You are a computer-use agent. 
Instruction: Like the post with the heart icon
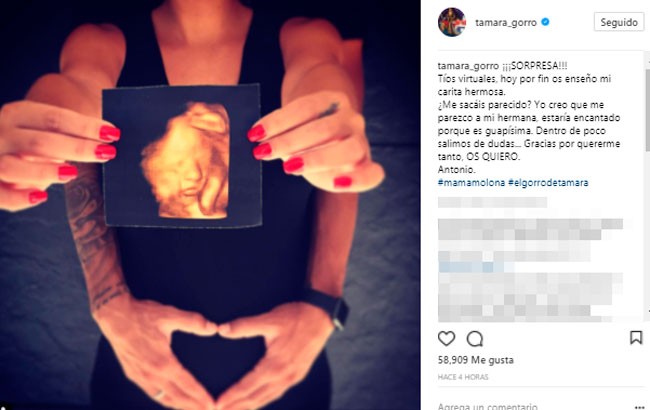pyautogui.click(x=446, y=339)
